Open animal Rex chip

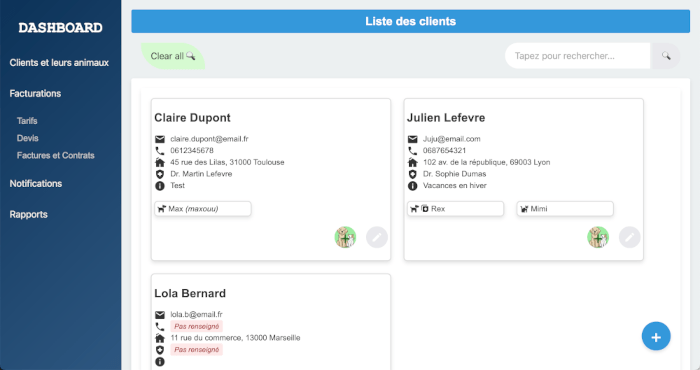click(x=455, y=209)
